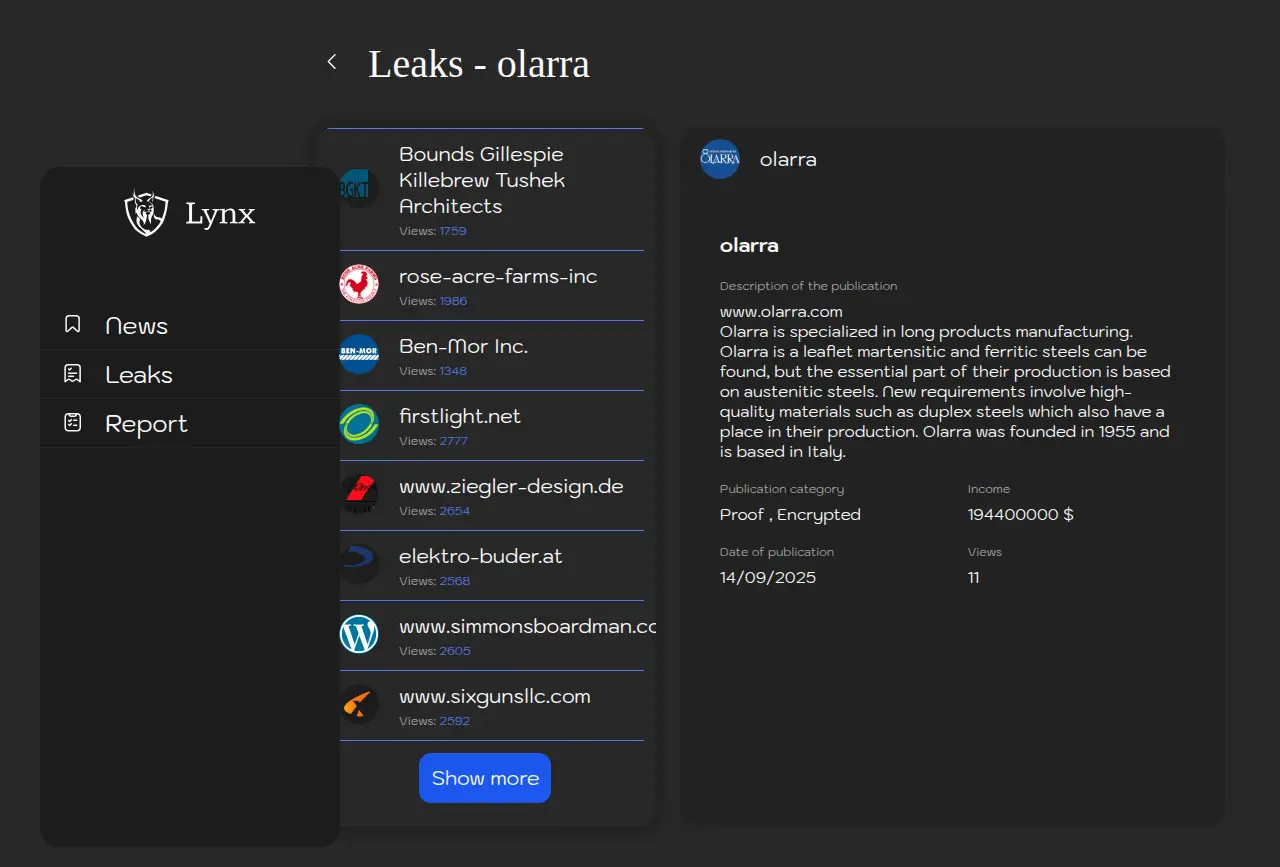Screen dimensions: 1280x867
Task: Go to the Leaks sidebar item
Action: (x=139, y=375)
